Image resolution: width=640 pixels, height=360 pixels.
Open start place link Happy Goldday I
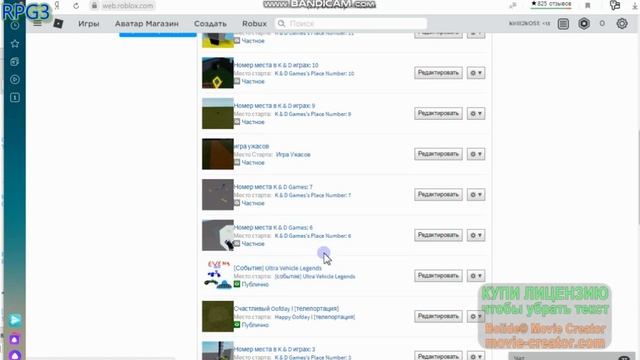point(315,317)
